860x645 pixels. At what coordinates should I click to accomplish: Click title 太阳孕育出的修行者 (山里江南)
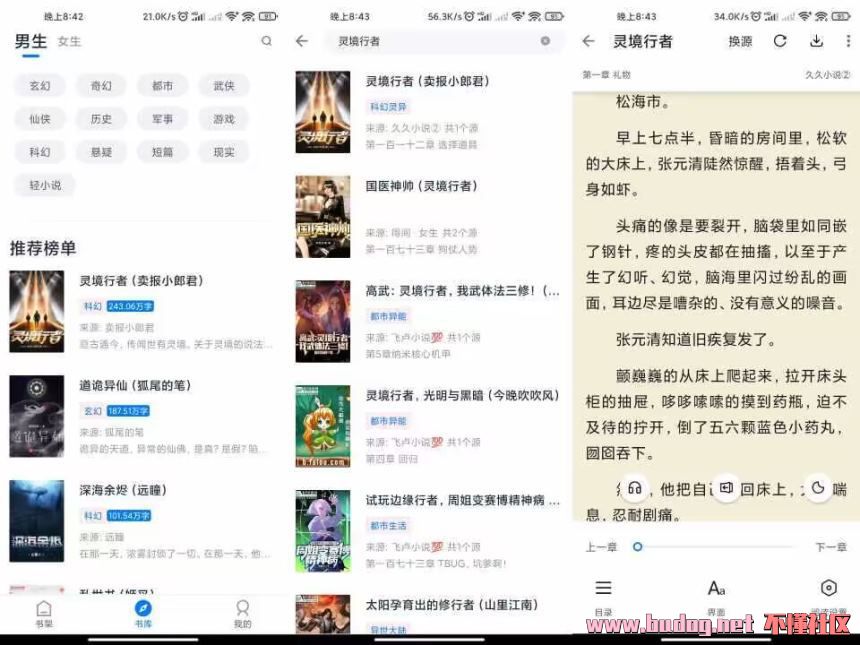tap(452, 605)
